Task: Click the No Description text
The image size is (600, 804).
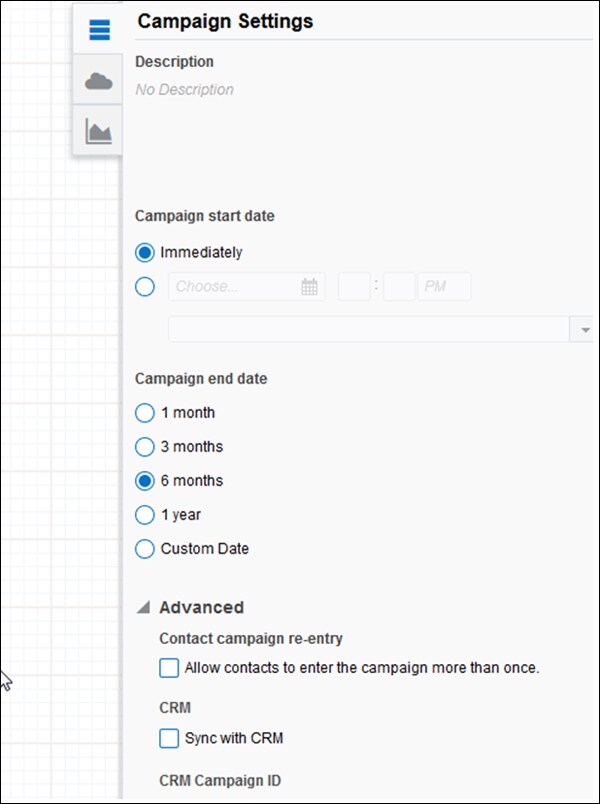Action: point(184,89)
